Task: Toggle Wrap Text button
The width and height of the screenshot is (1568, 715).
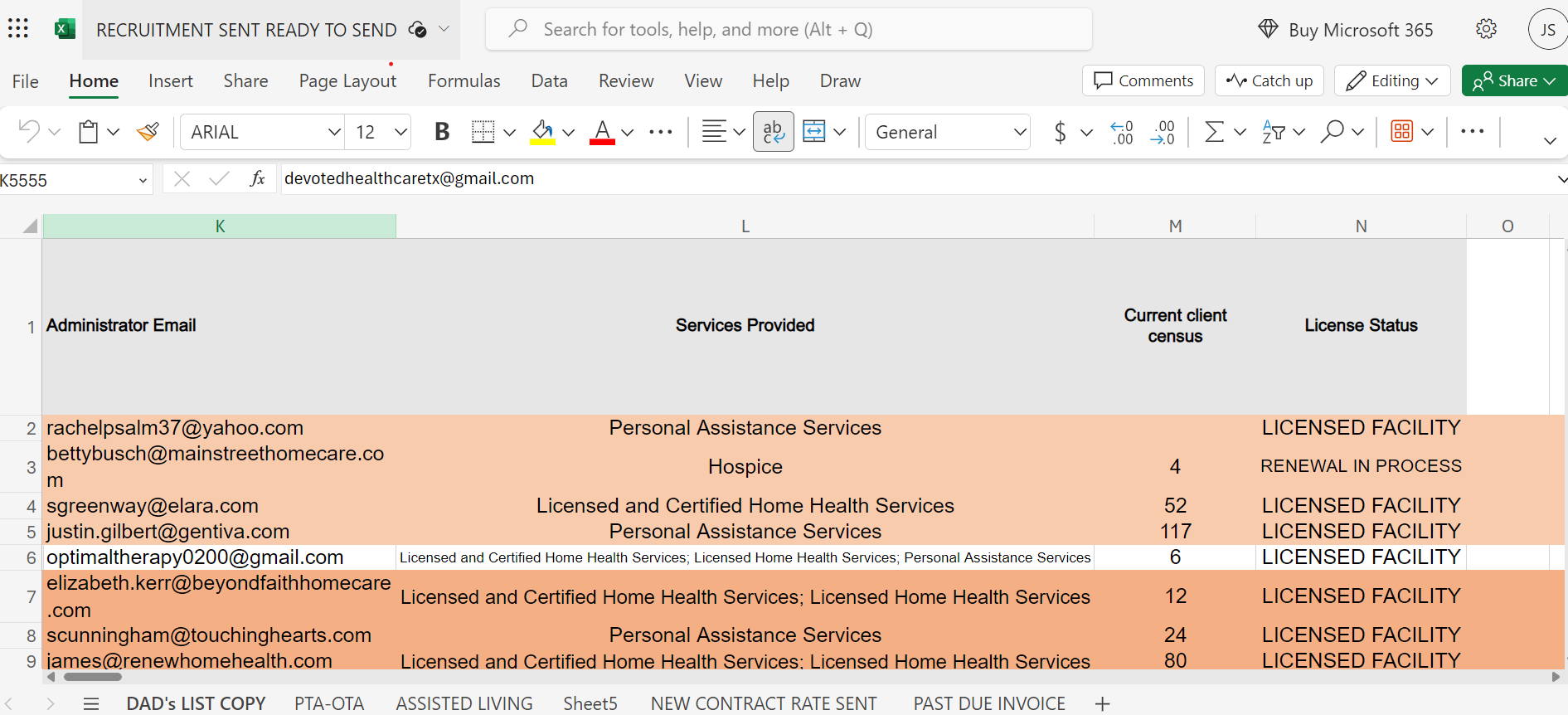Action: point(773,132)
